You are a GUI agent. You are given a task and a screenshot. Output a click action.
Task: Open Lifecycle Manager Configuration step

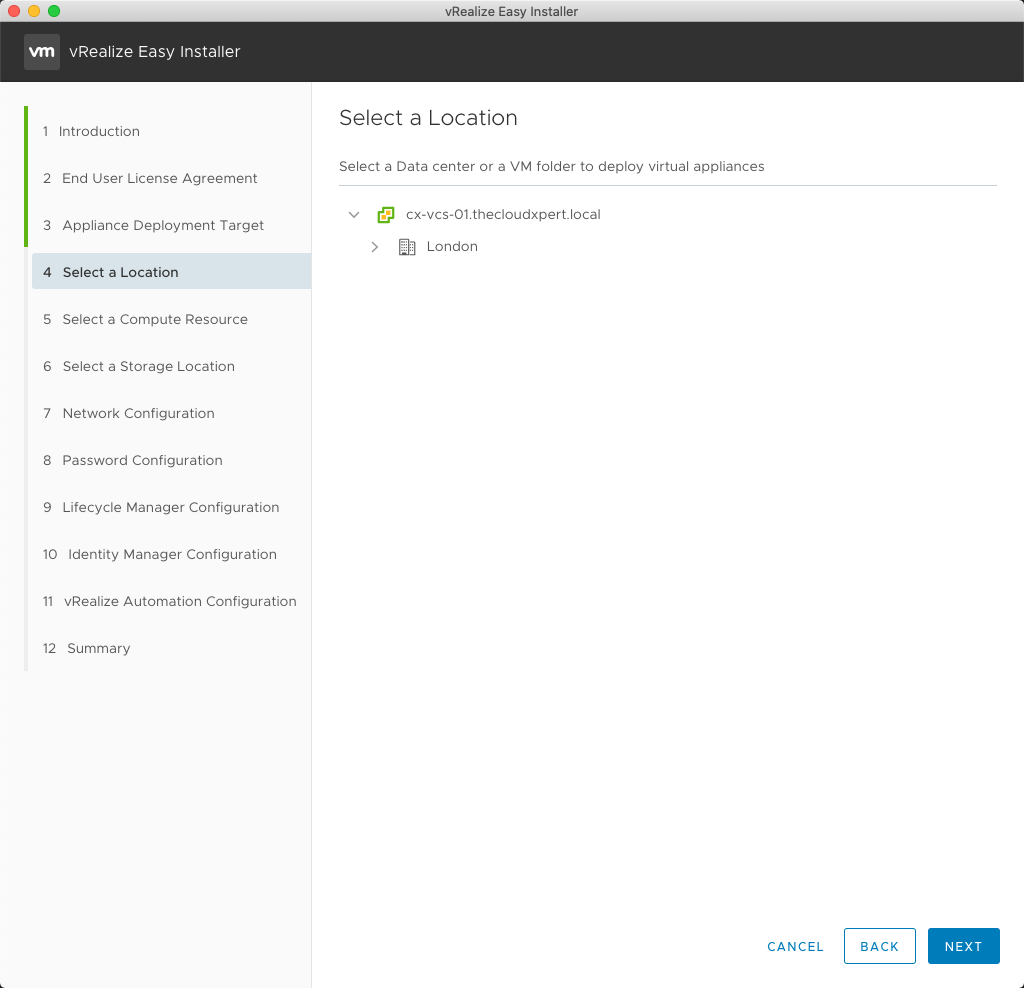pyautogui.click(x=170, y=507)
